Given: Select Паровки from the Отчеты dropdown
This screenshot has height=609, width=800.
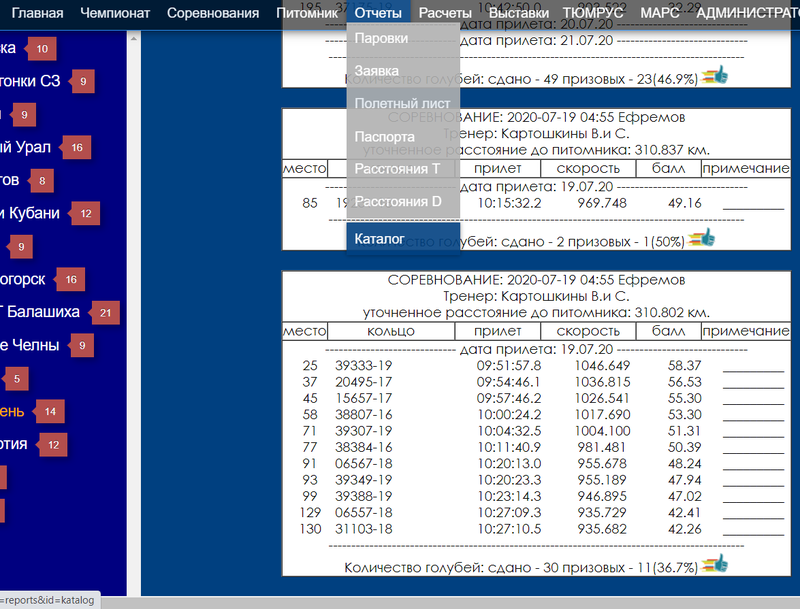Looking at the screenshot, I should [403, 38].
